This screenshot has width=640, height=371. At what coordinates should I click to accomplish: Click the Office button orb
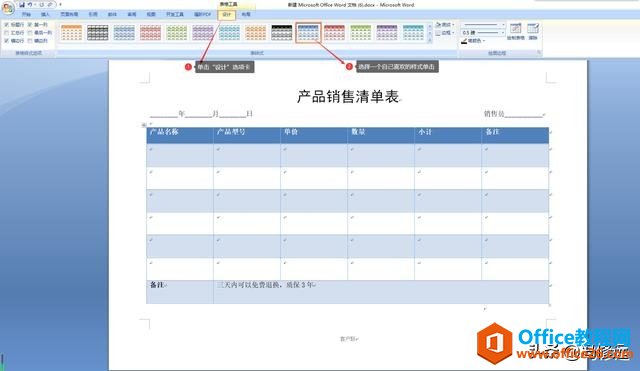[8, 8]
